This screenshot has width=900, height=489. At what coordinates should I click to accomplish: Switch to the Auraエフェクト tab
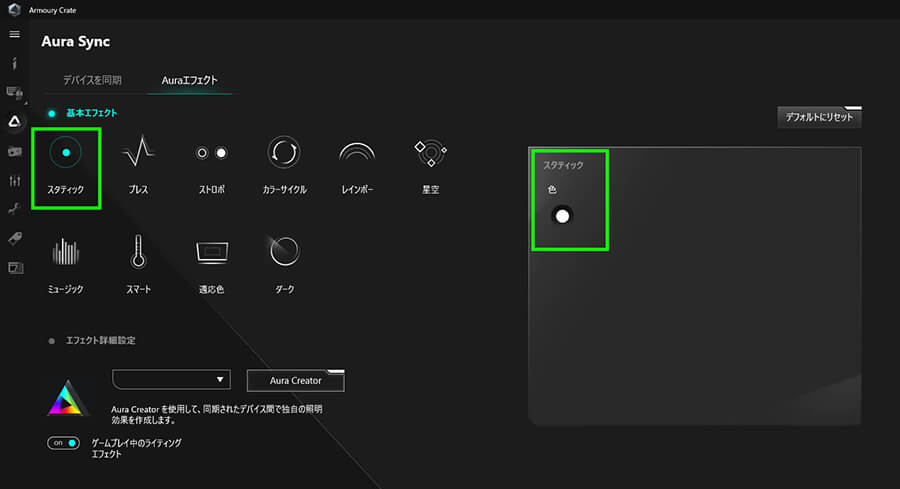coord(189,80)
